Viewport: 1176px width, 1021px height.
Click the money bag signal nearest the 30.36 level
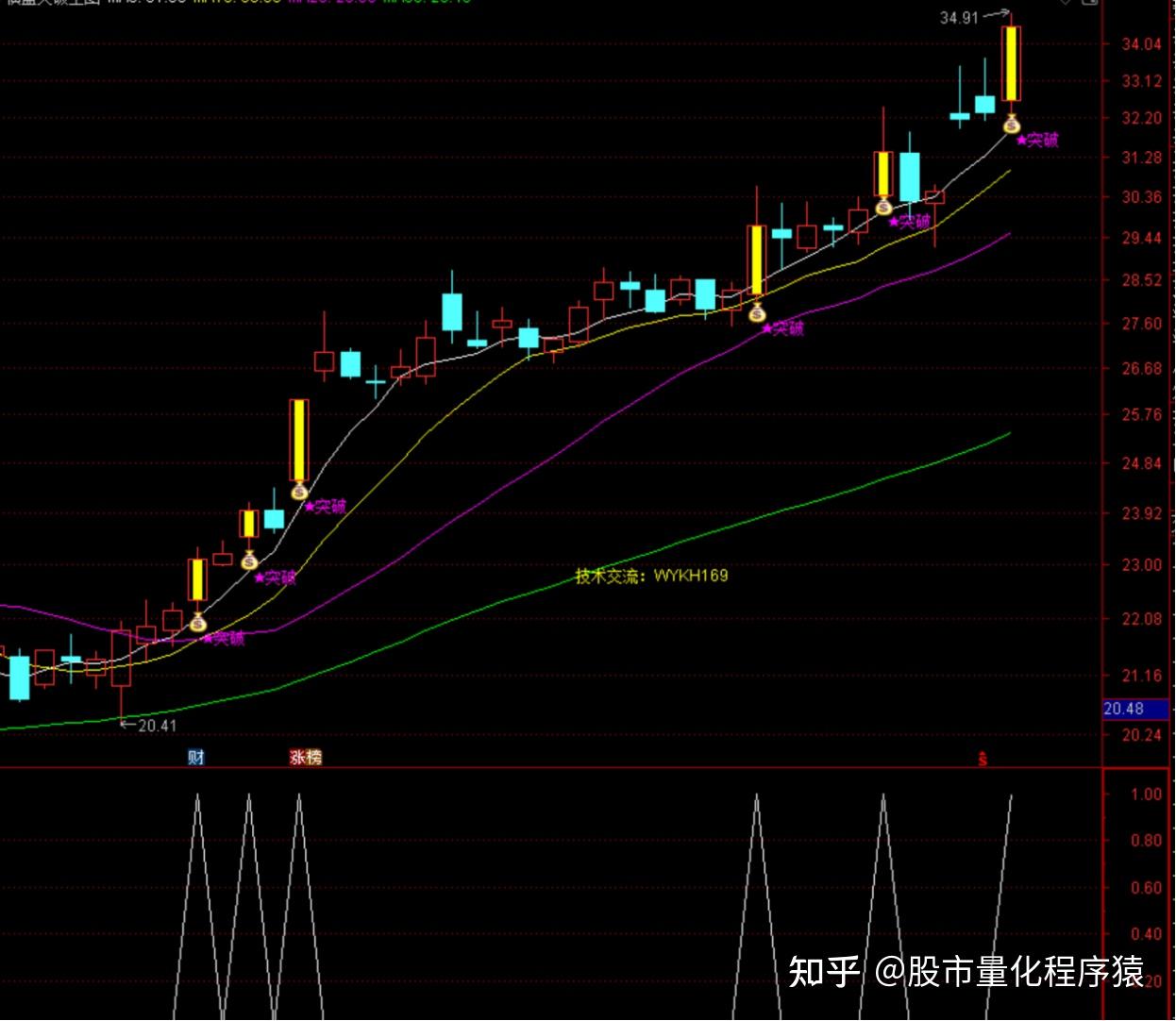(883, 206)
